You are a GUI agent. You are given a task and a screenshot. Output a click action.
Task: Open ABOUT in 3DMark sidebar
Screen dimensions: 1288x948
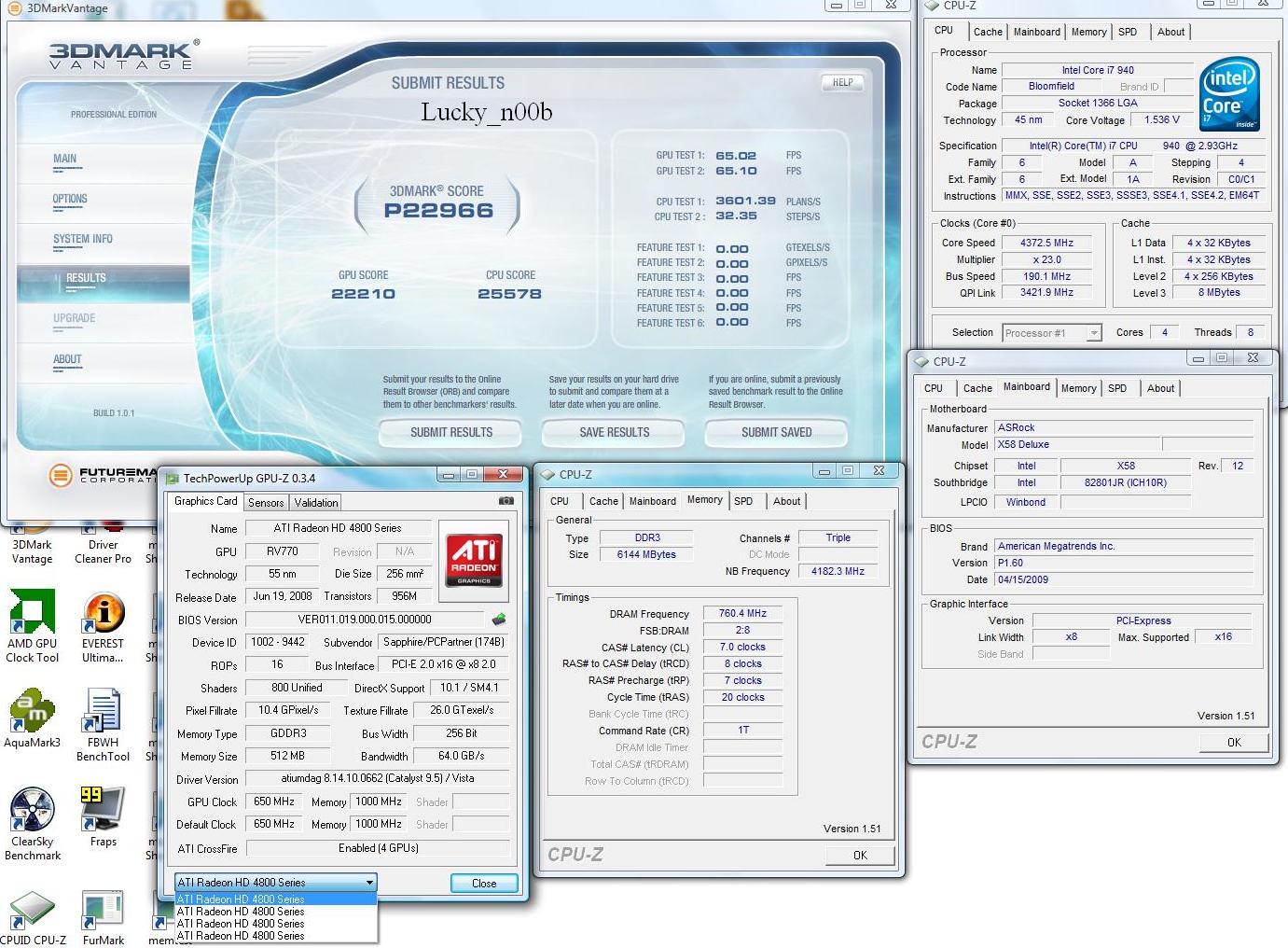[67, 359]
